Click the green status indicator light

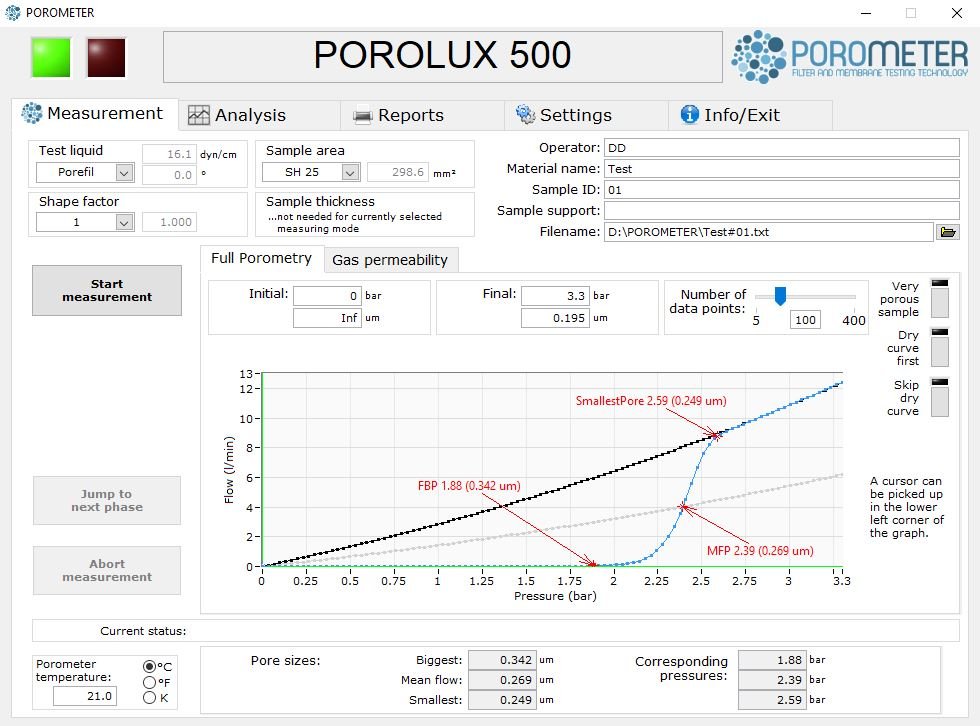pos(51,57)
